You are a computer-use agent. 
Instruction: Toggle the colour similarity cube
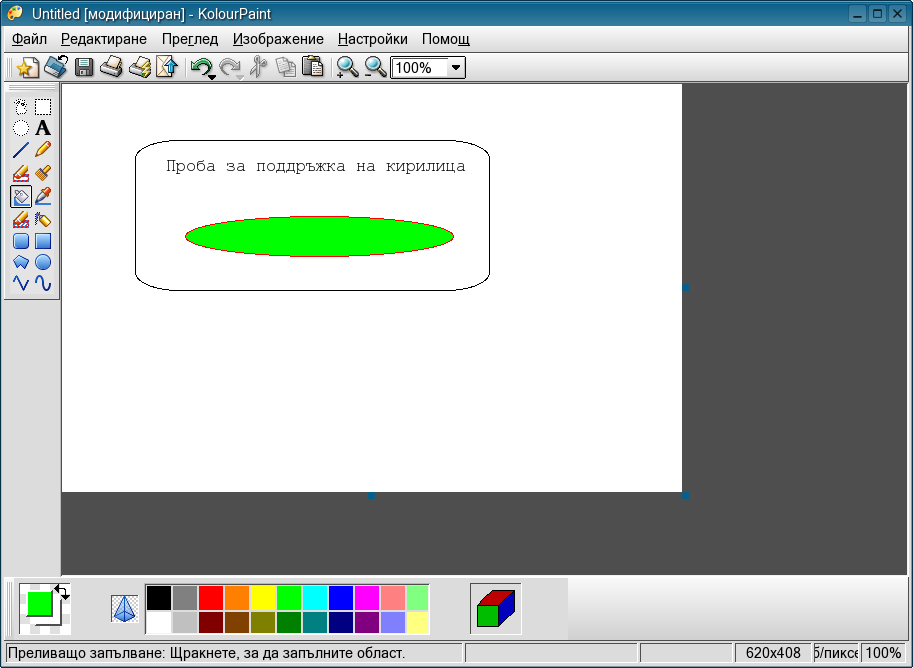(x=495, y=608)
